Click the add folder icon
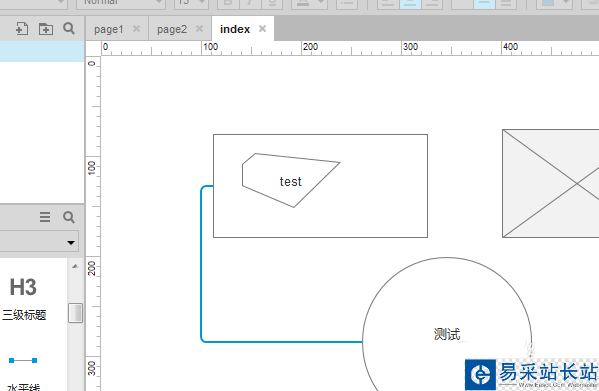Viewport: 599px width, 391px height. coord(46,29)
